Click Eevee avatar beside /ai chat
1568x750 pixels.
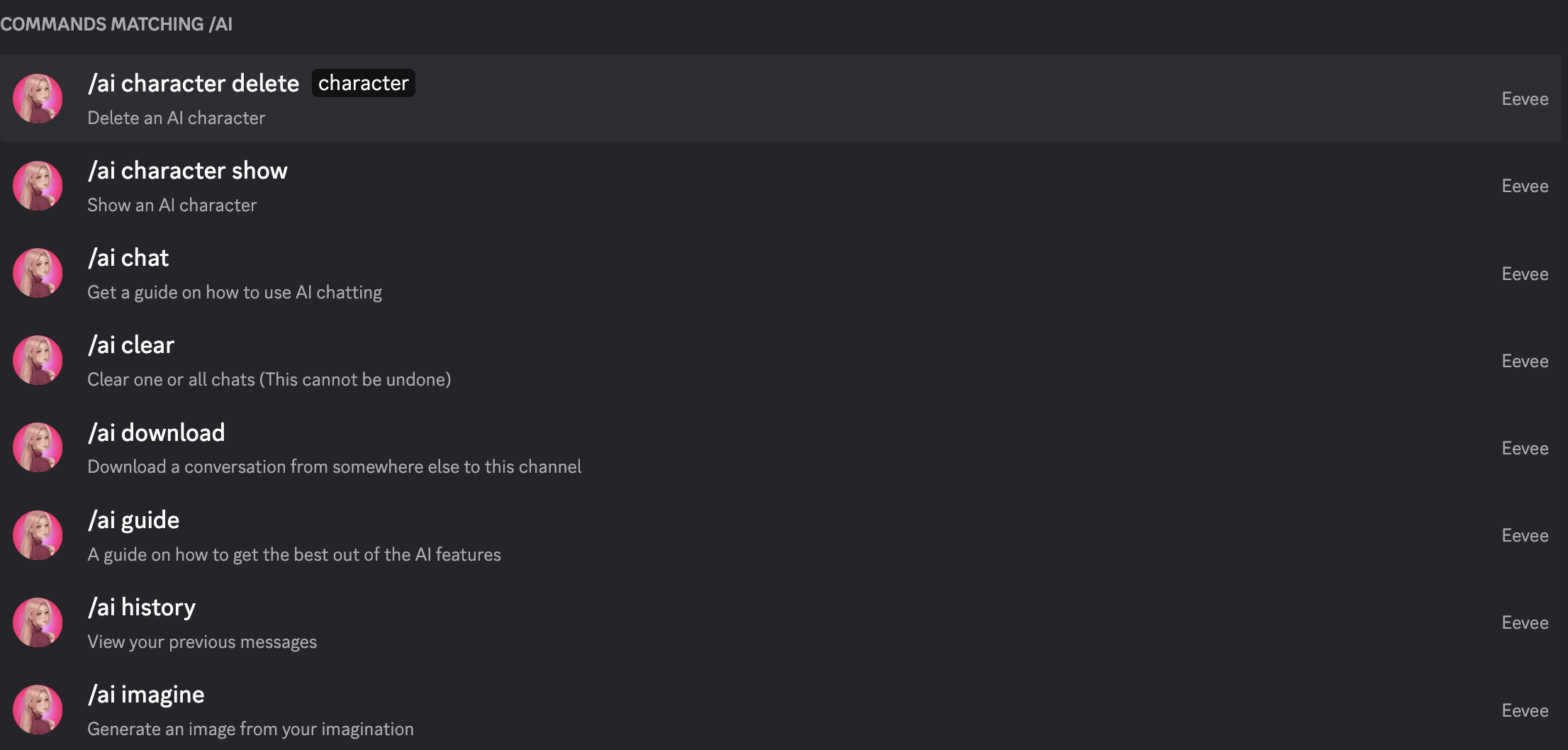pyautogui.click(x=38, y=273)
